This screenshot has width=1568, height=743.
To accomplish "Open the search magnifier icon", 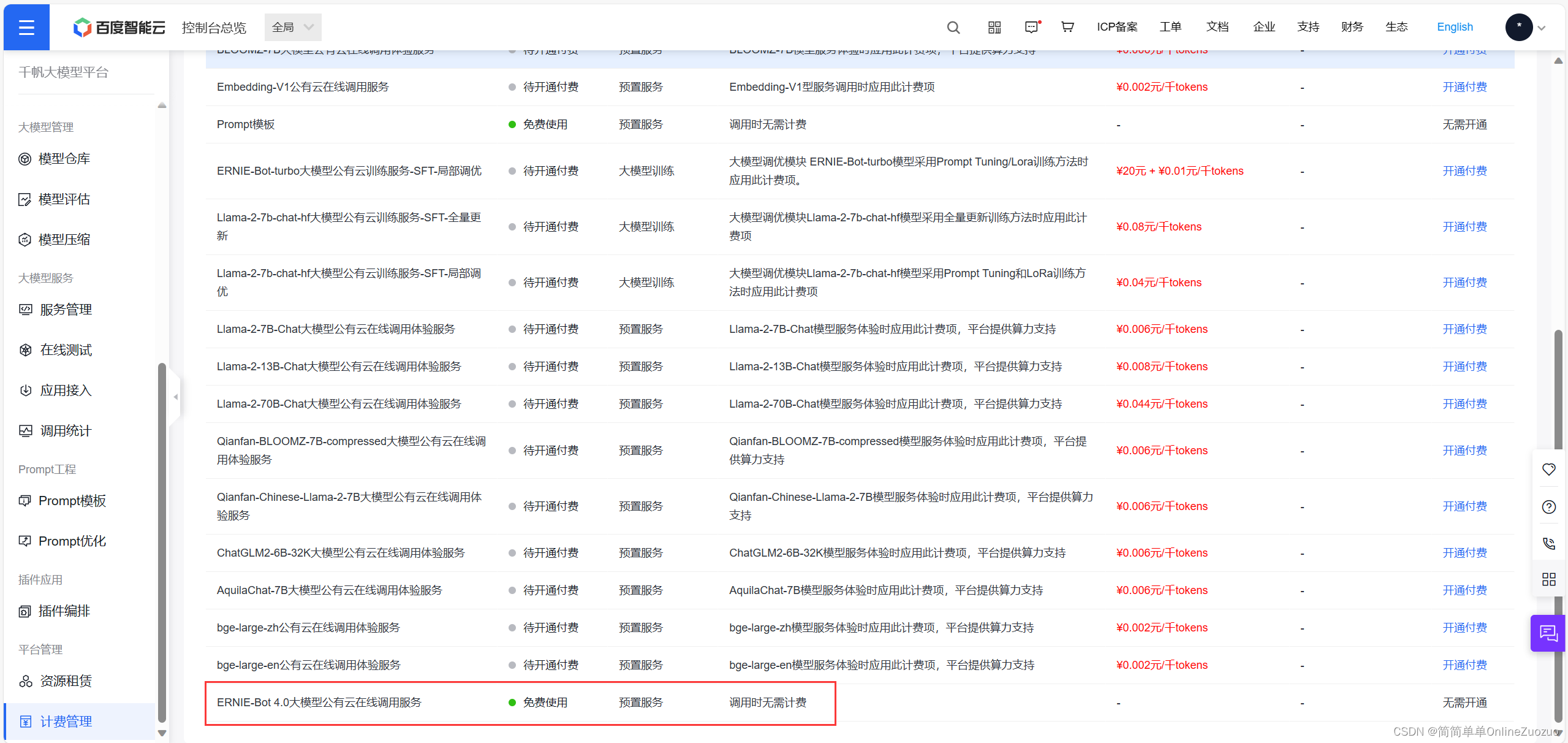I will (x=953, y=28).
